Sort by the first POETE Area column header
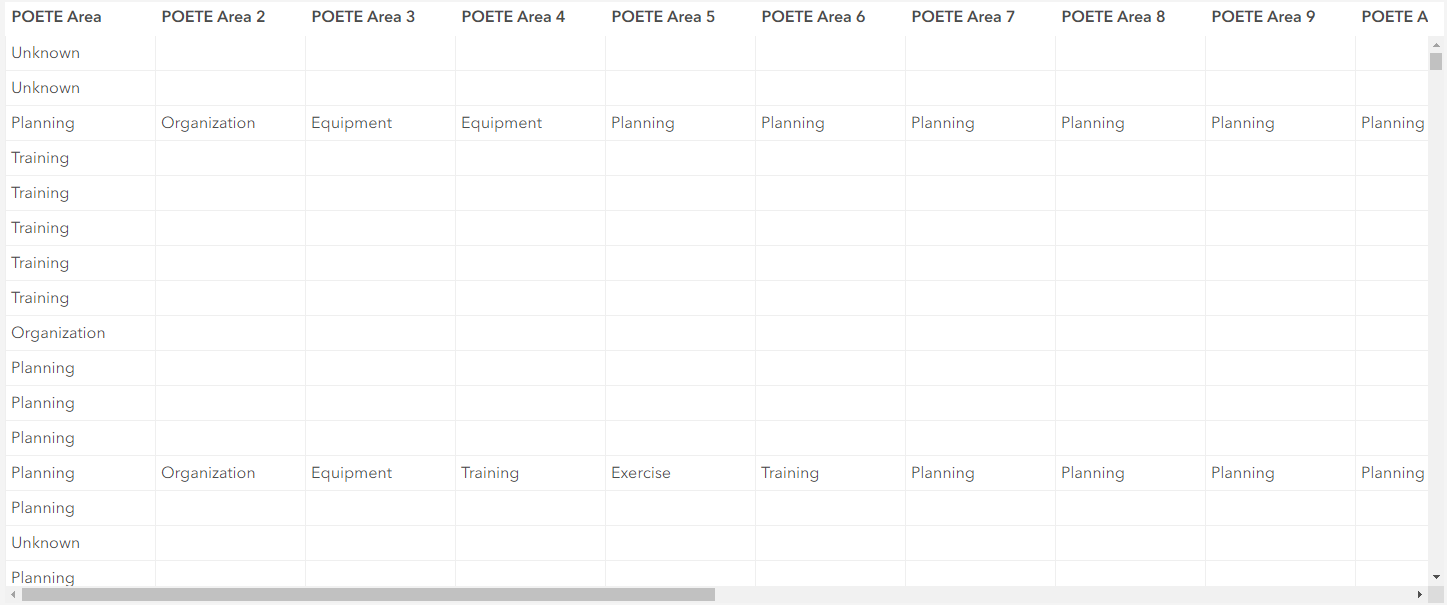1447x605 pixels. coord(56,17)
